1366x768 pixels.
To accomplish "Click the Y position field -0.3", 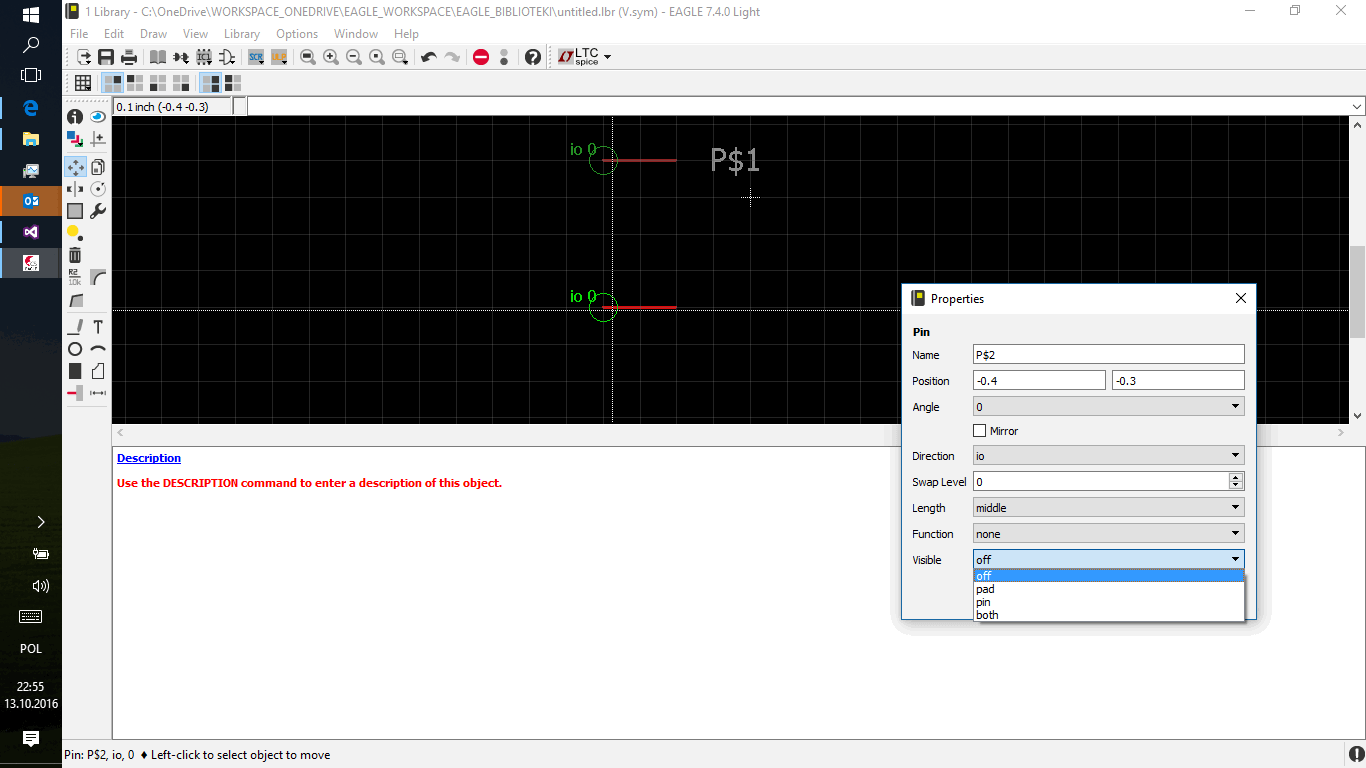I will pos(1178,381).
